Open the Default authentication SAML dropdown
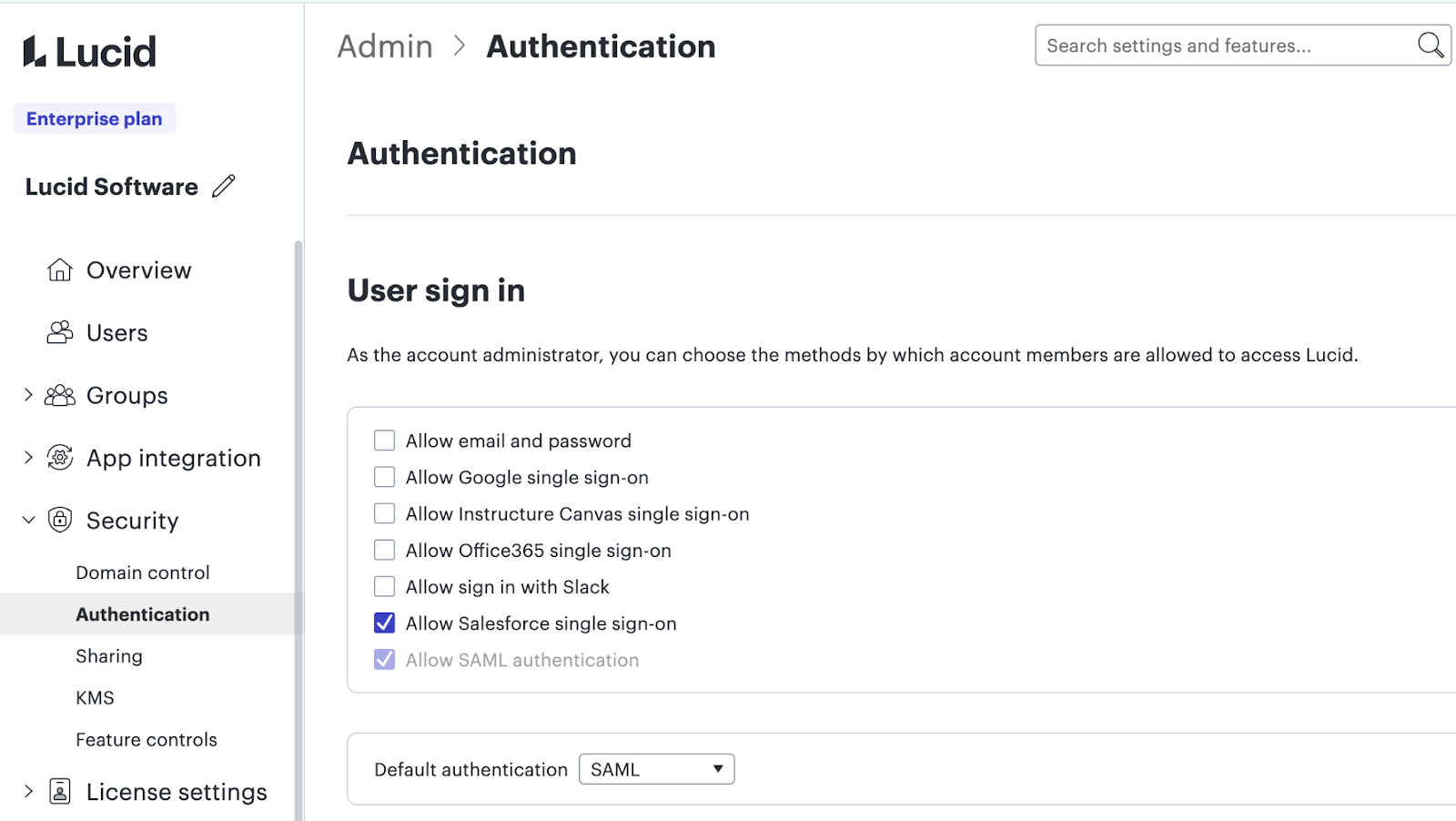 (656, 769)
